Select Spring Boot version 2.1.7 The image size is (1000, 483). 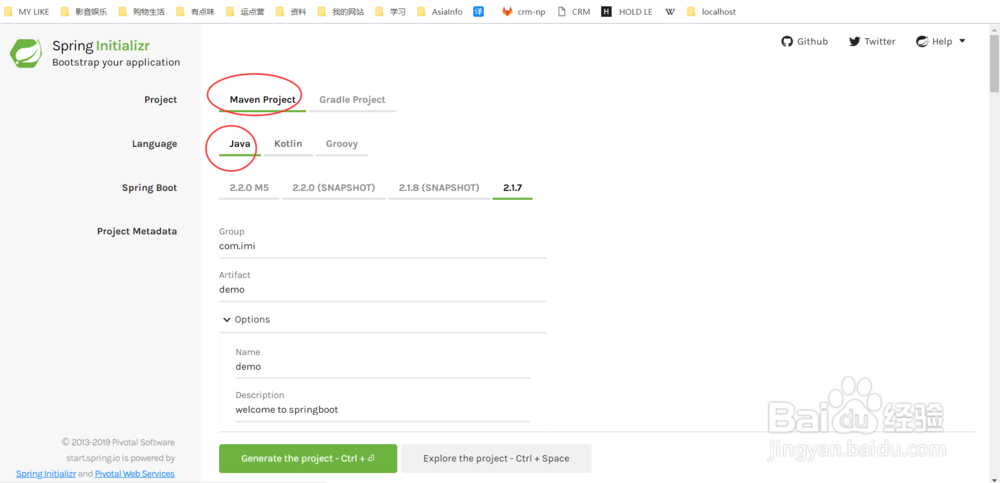(512, 188)
